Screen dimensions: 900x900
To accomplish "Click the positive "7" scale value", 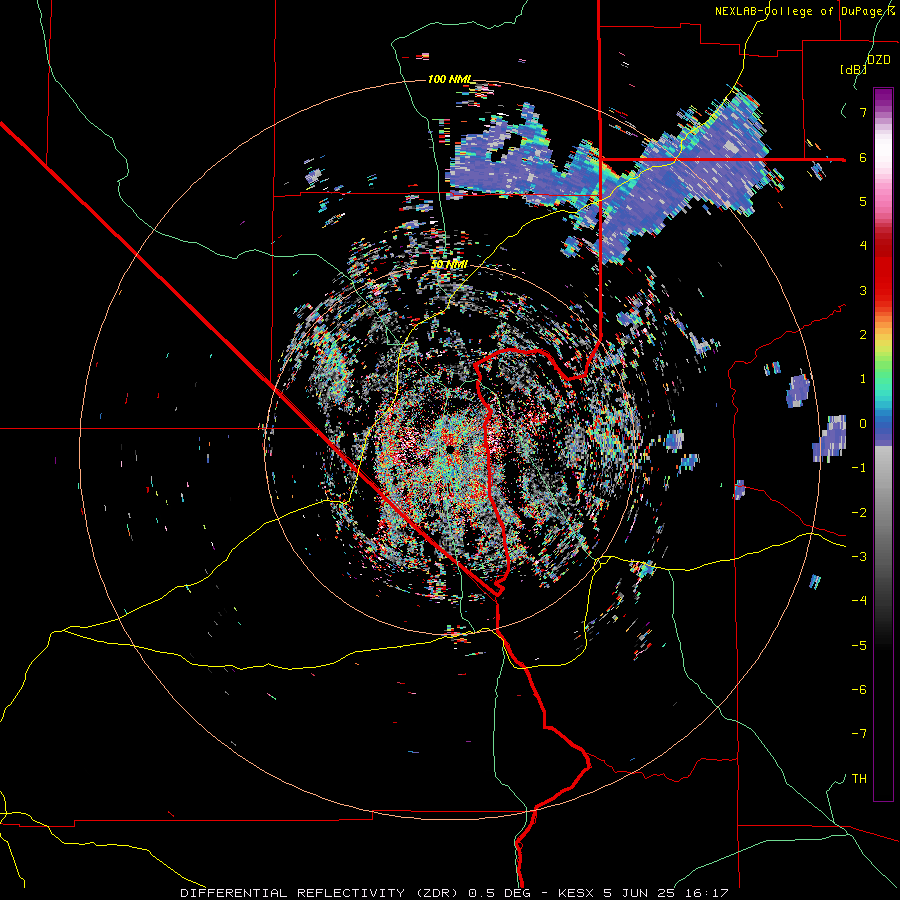I will coord(863,112).
